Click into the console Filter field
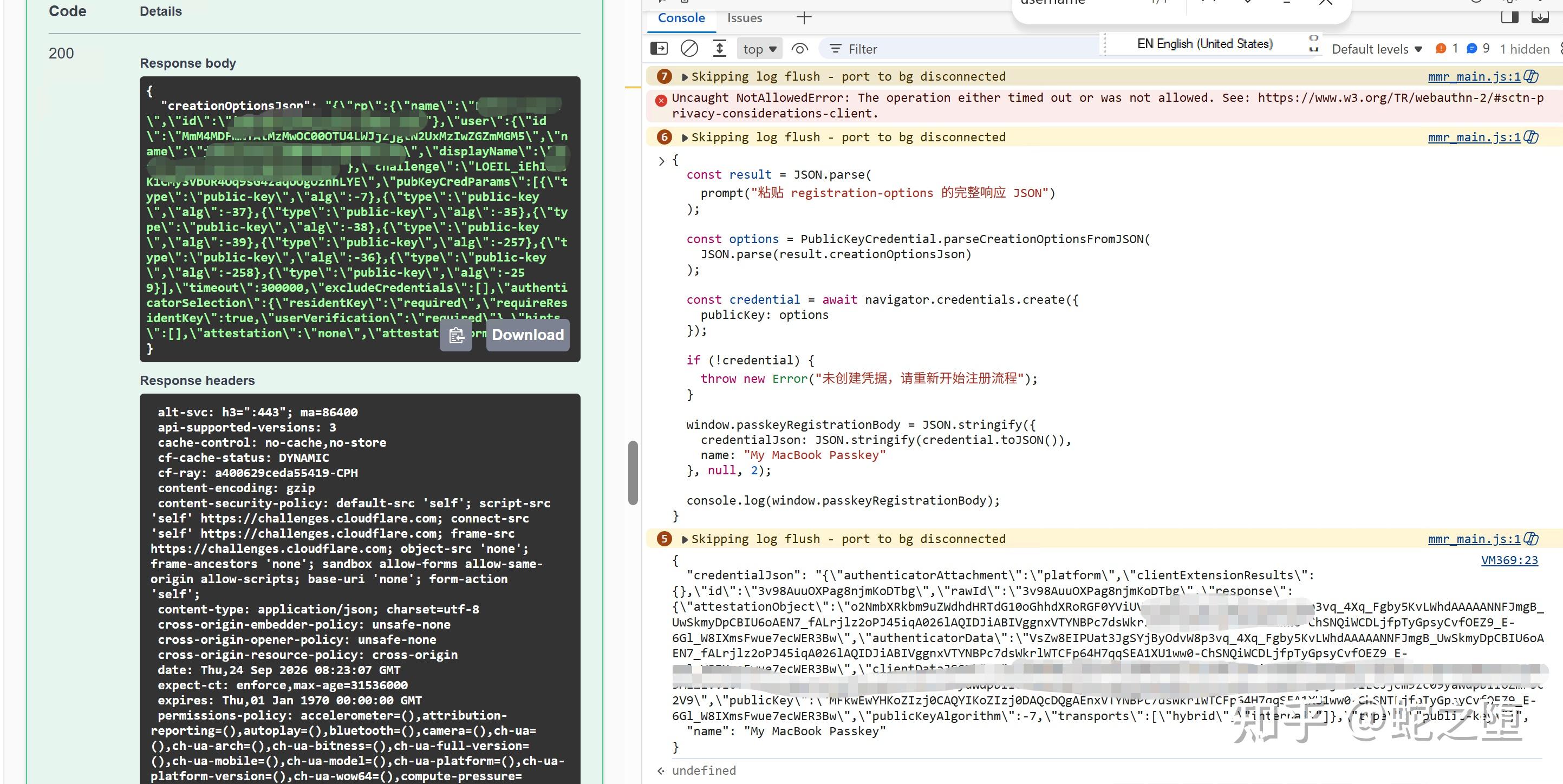This screenshot has height=784, width=1563. [x=959, y=49]
